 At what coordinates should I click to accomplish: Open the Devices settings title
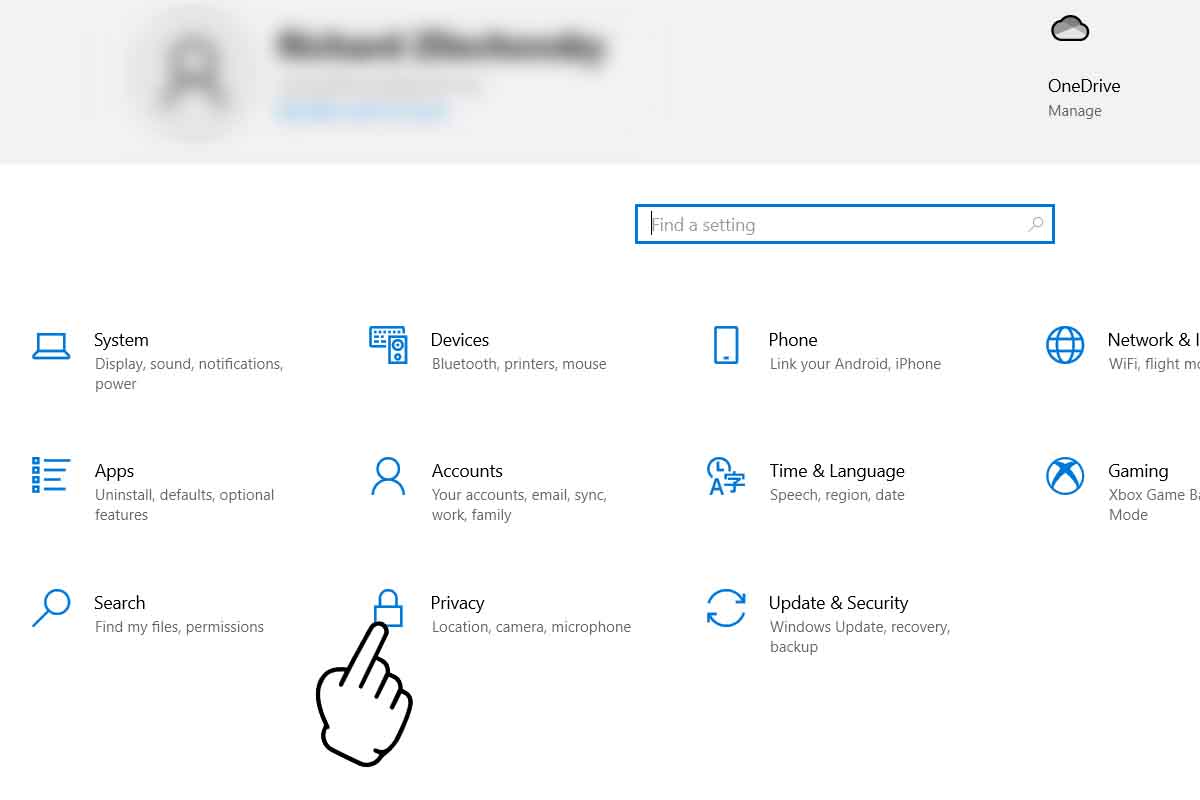click(460, 340)
